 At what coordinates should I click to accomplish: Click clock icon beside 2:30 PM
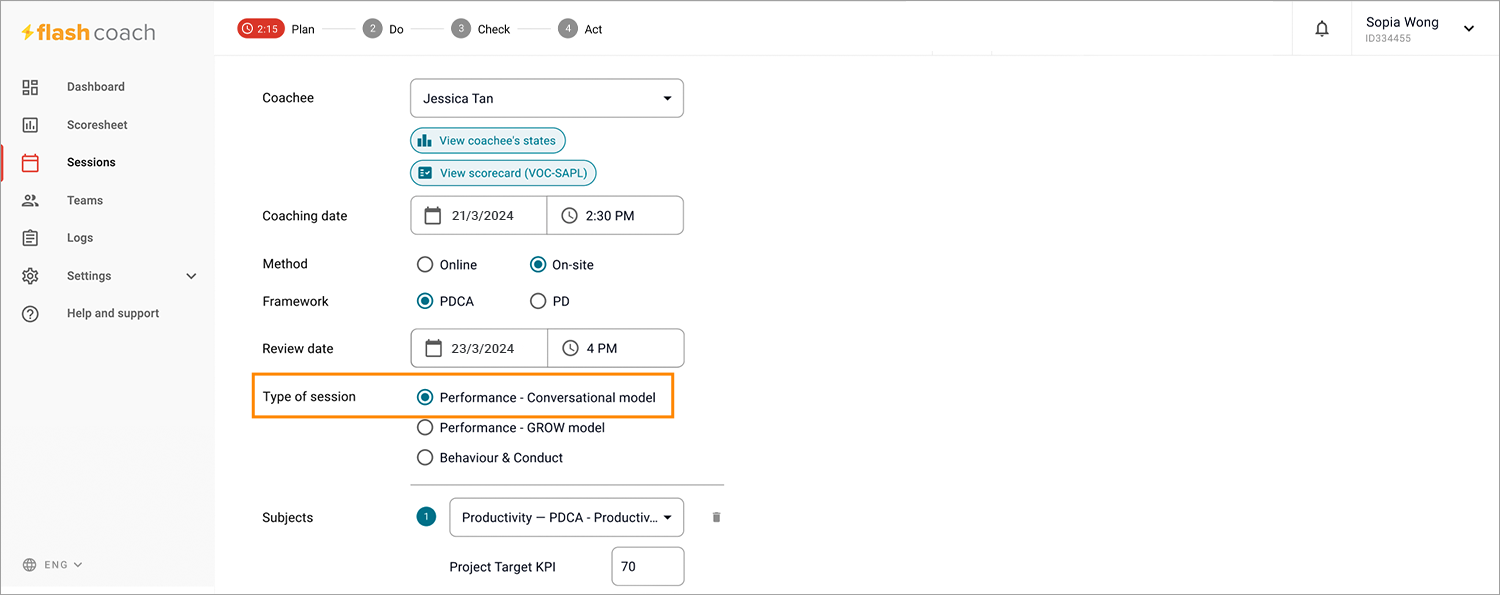tap(569, 215)
